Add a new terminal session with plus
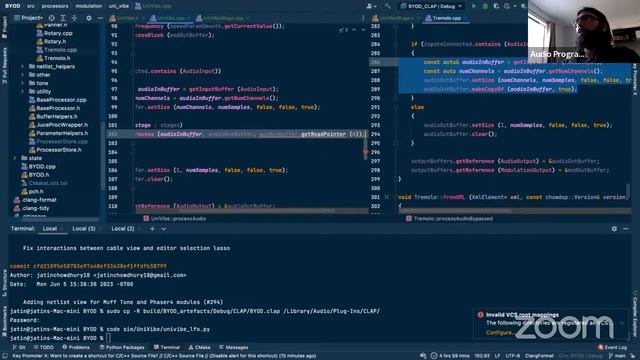640x360 pixels. [x=152, y=229]
